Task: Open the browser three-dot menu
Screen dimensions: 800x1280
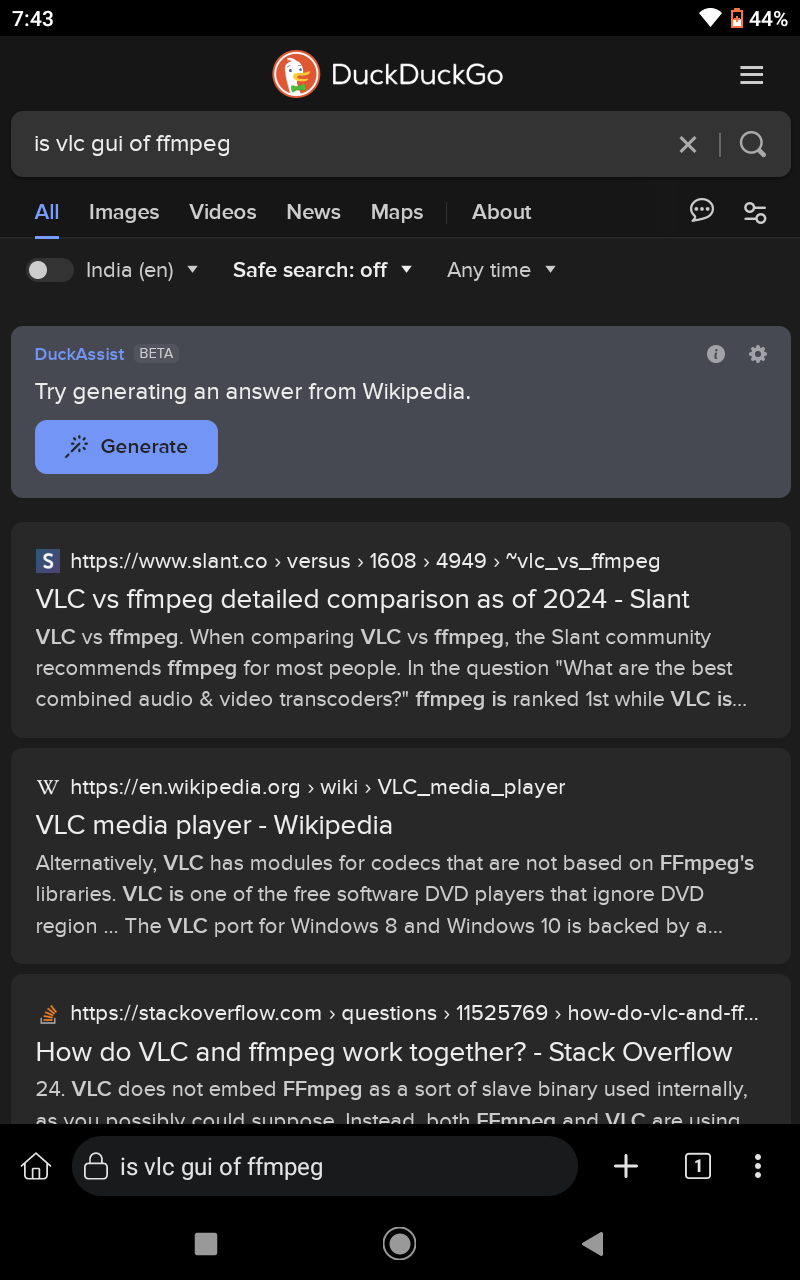Action: tap(758, 1166)
